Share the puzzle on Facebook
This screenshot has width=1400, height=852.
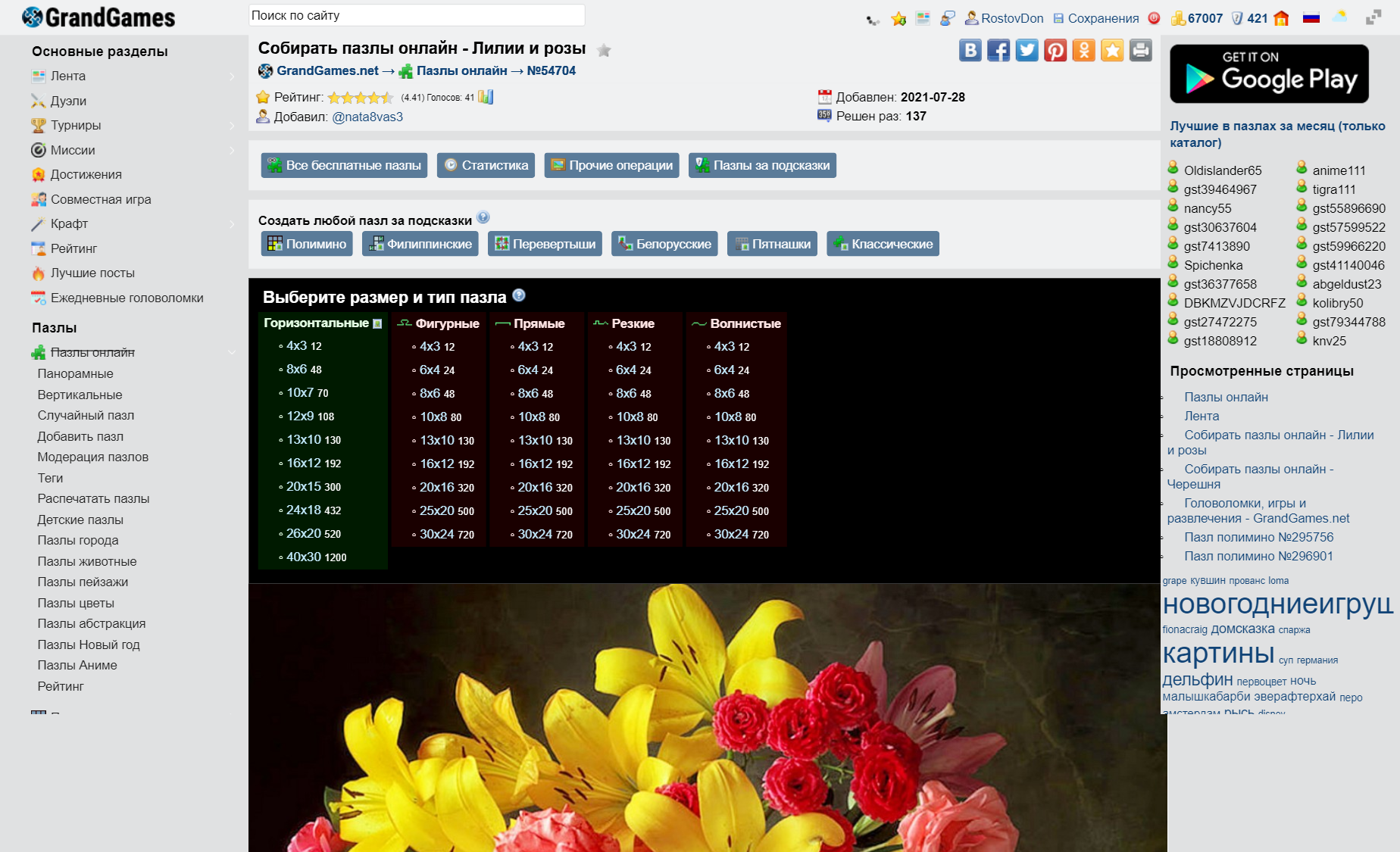point(998,51)
